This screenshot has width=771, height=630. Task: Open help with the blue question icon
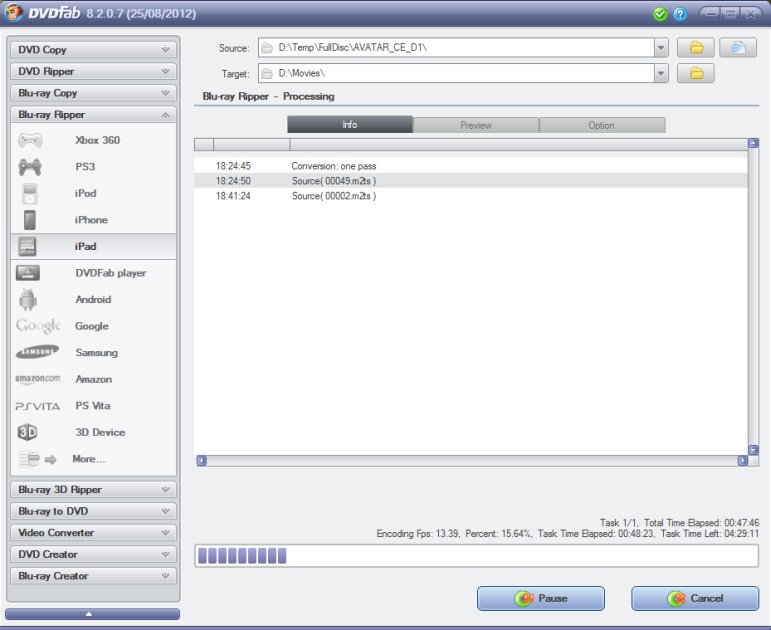pyautogui.click(x=680, y=14)
